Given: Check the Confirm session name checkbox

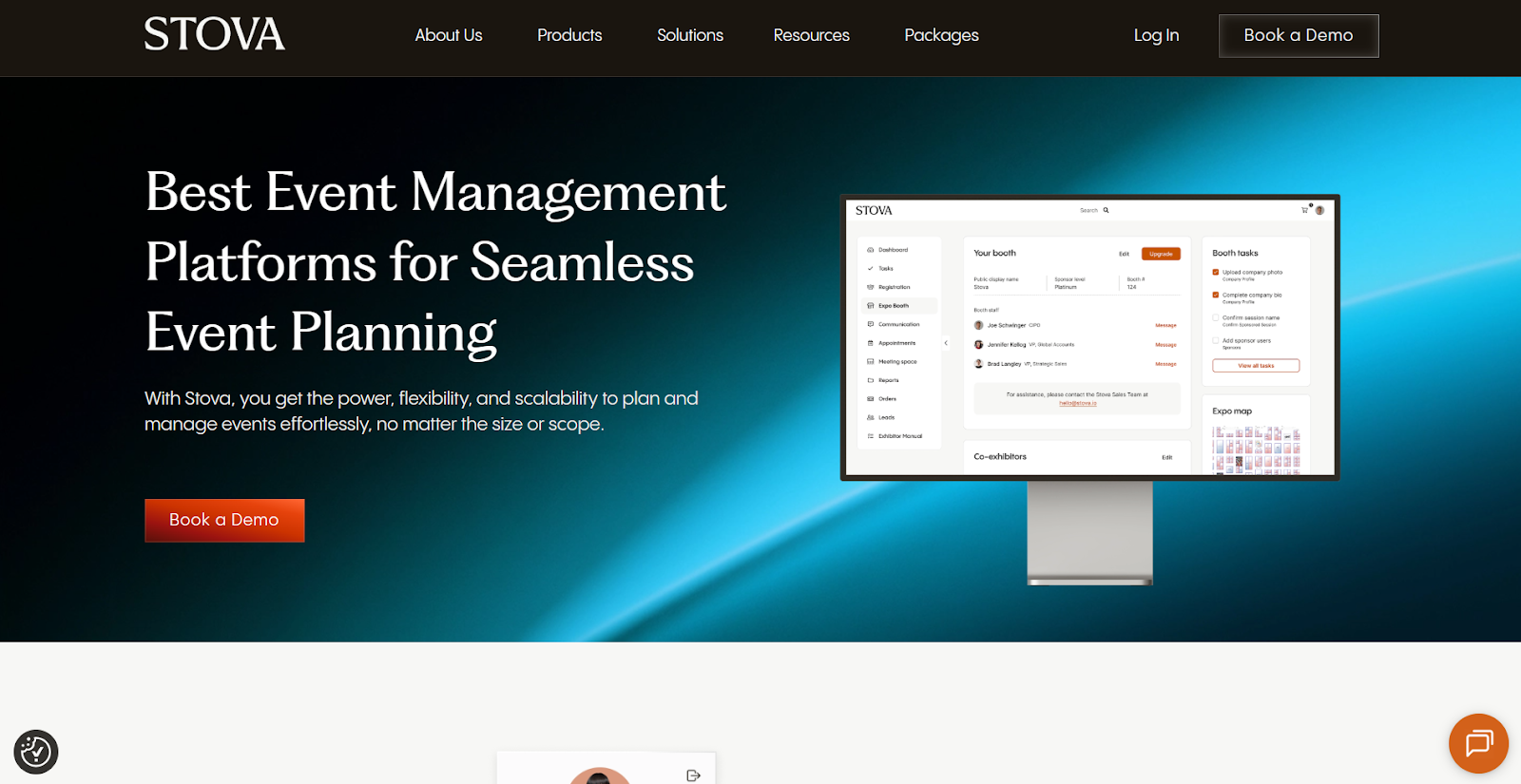Looking at the screenshot, I should (x=1215, y=318).
